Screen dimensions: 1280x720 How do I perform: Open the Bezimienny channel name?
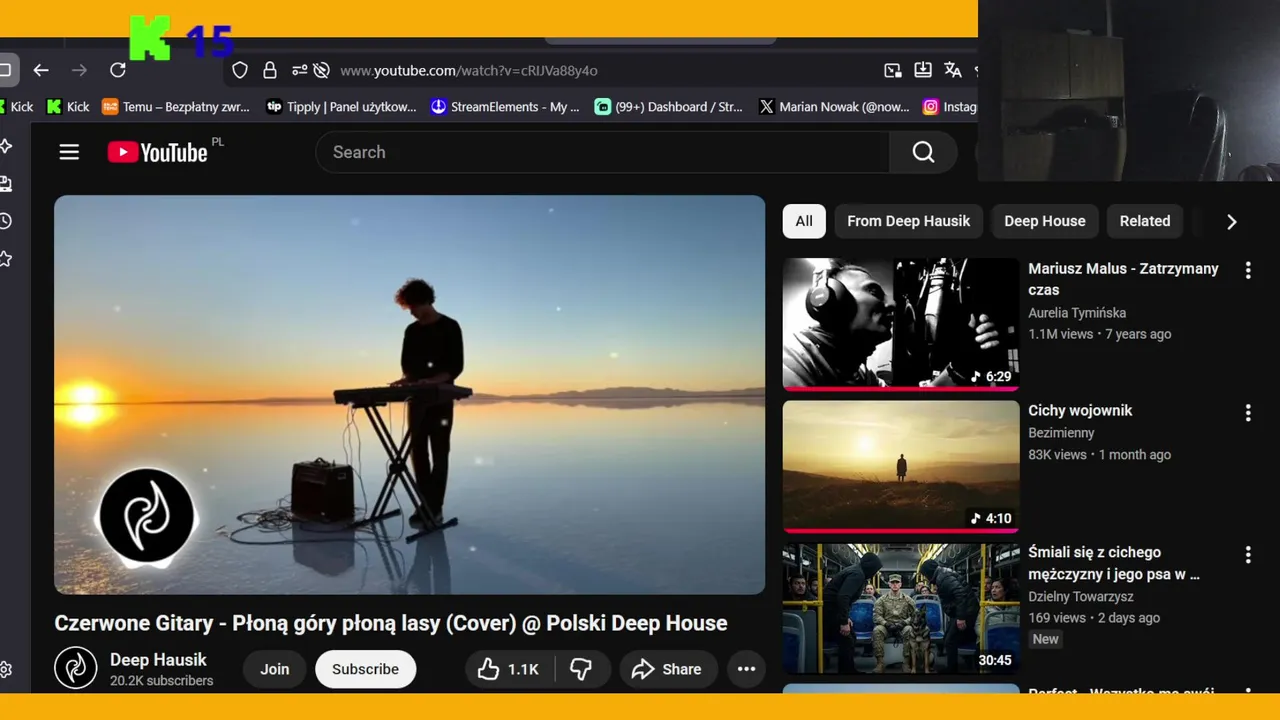(x=1061, y=433)
